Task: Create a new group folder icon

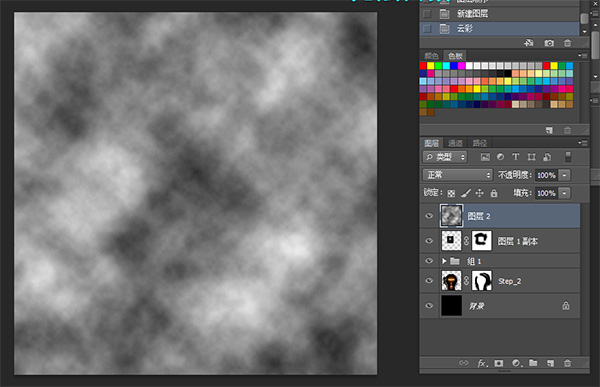Action: [533, 363]
